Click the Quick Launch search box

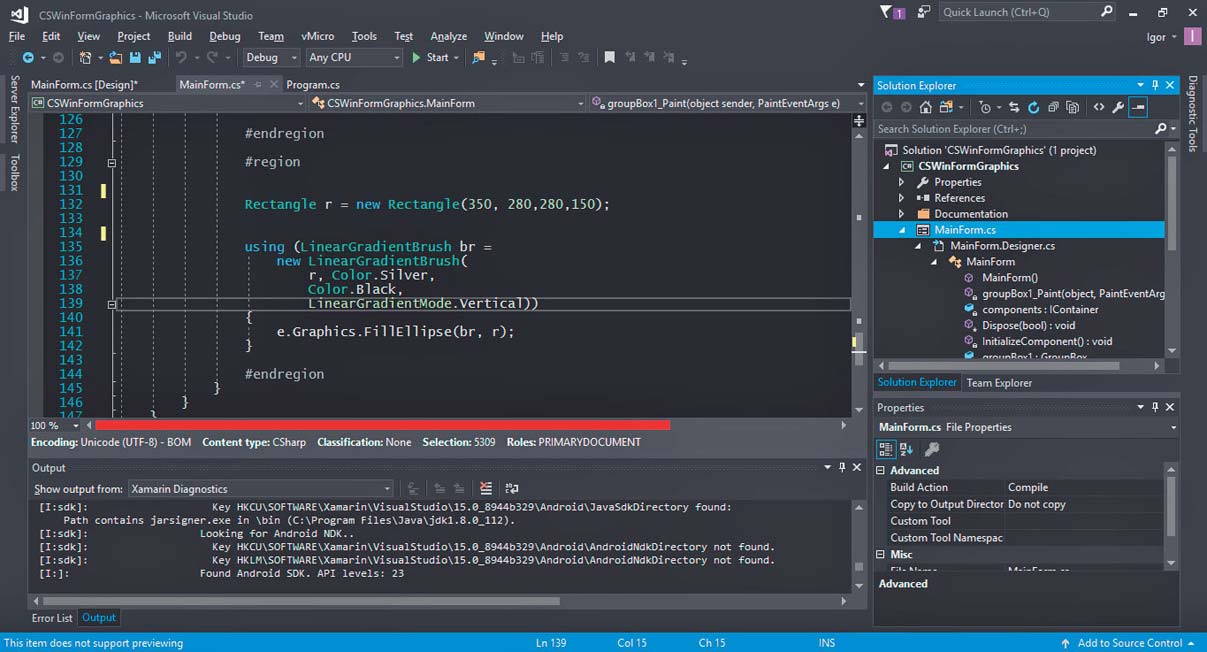click(x=1028, y=12)
